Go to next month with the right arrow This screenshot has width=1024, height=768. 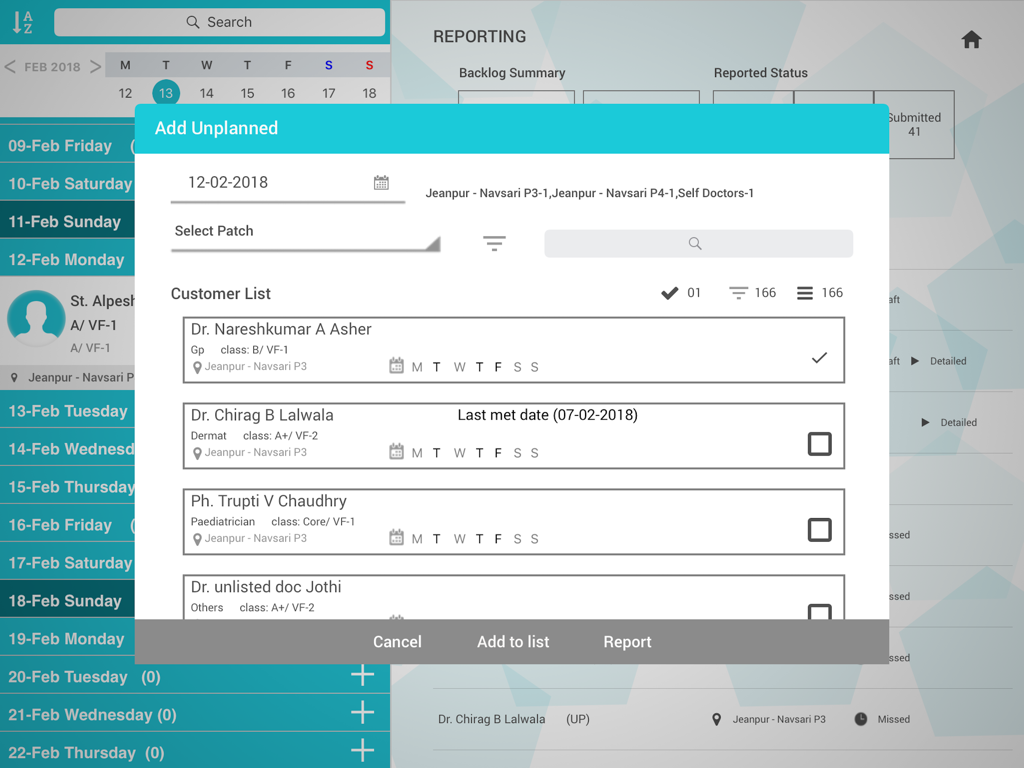pyautogui.click(x=96, y=65)
